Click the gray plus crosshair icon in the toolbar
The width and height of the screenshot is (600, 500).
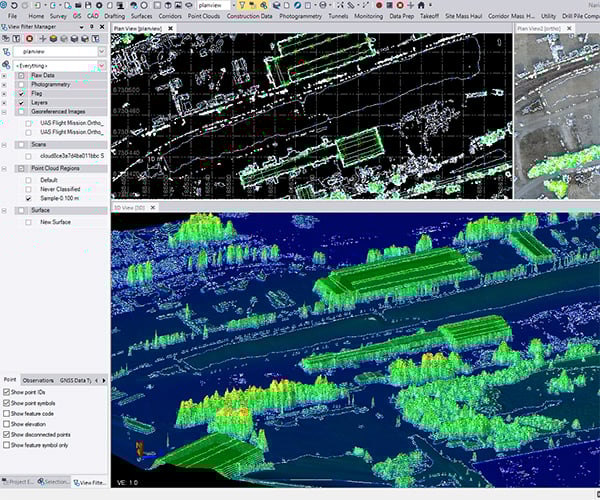point(411,5)
